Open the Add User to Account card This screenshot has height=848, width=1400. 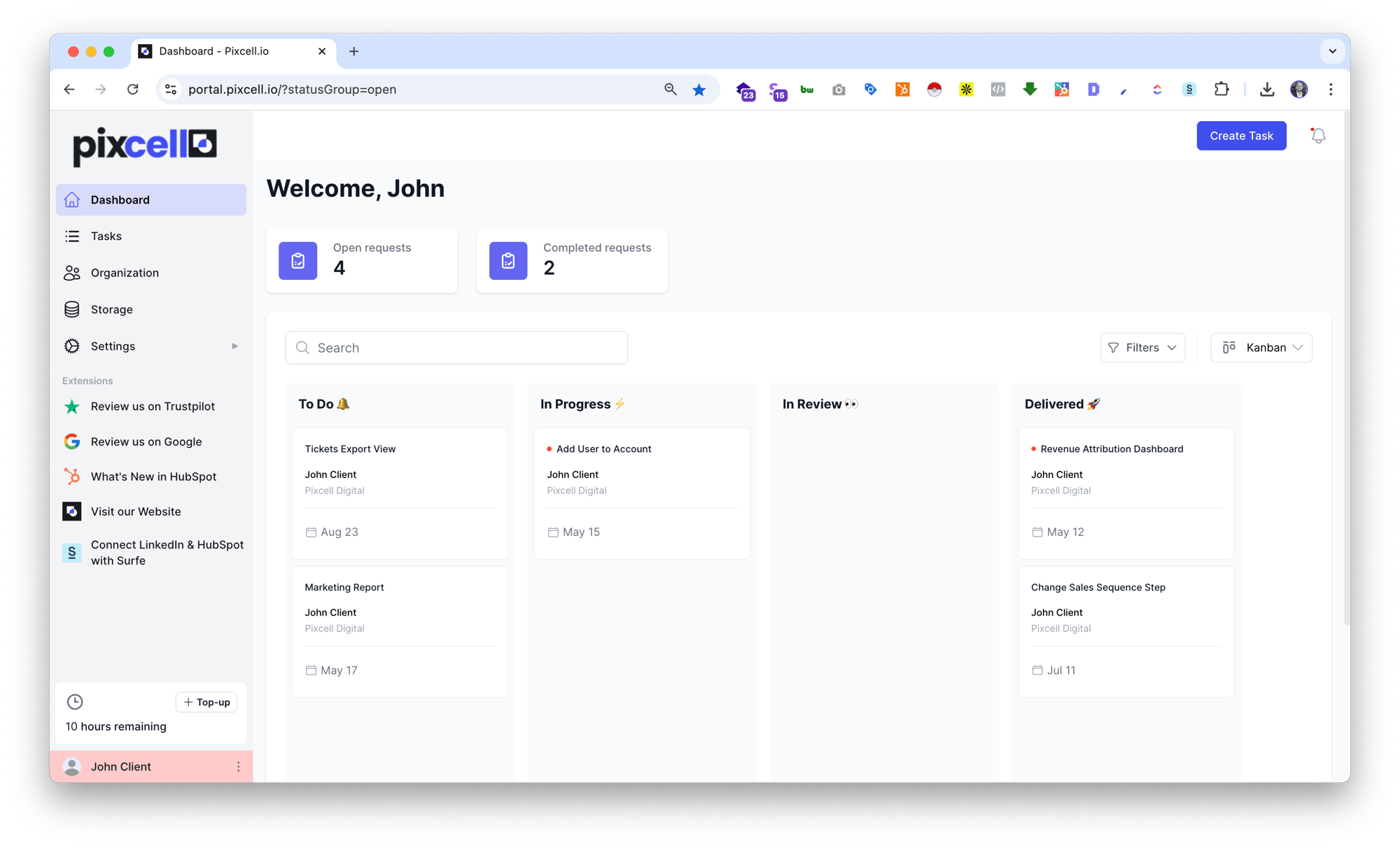(642, 493)
